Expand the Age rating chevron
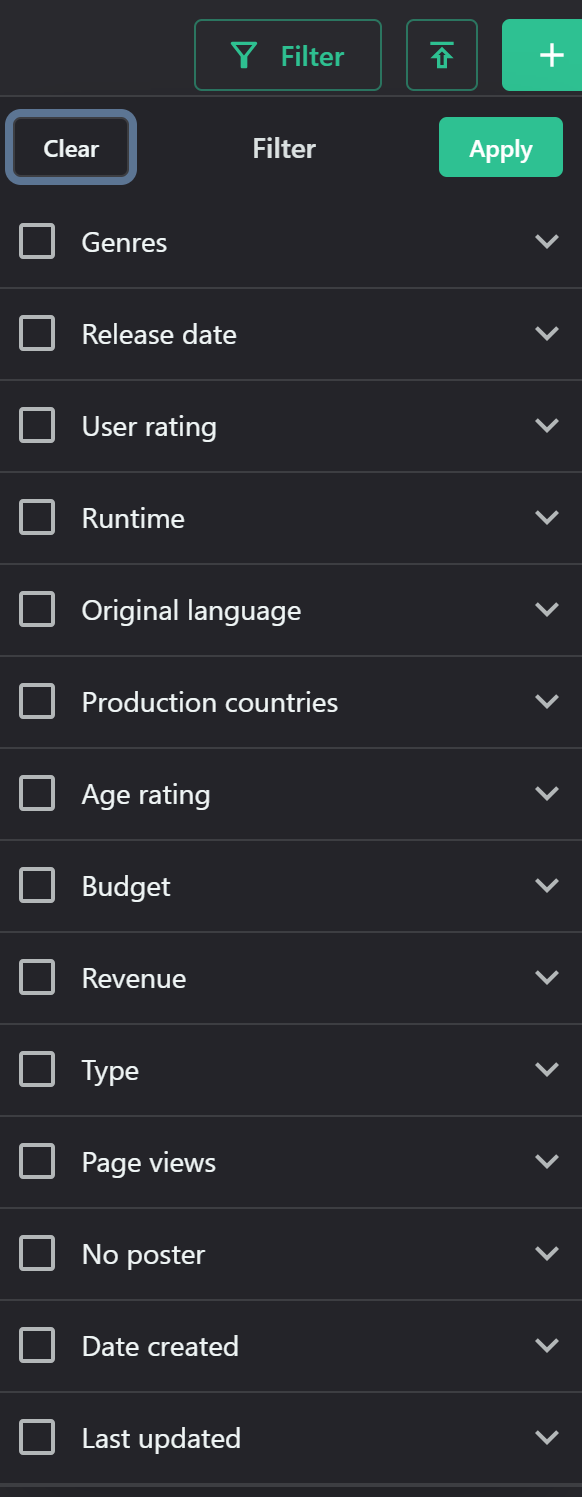Screen dimensions: 582x1497 point(546,794)
